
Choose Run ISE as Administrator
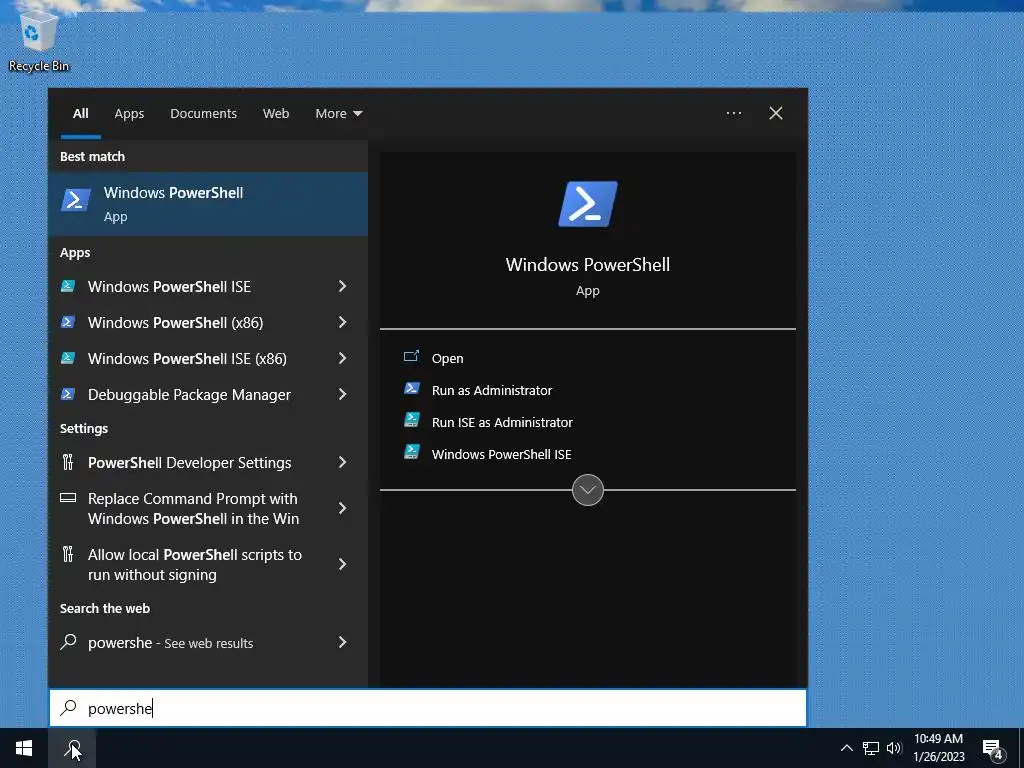[502, 423]
